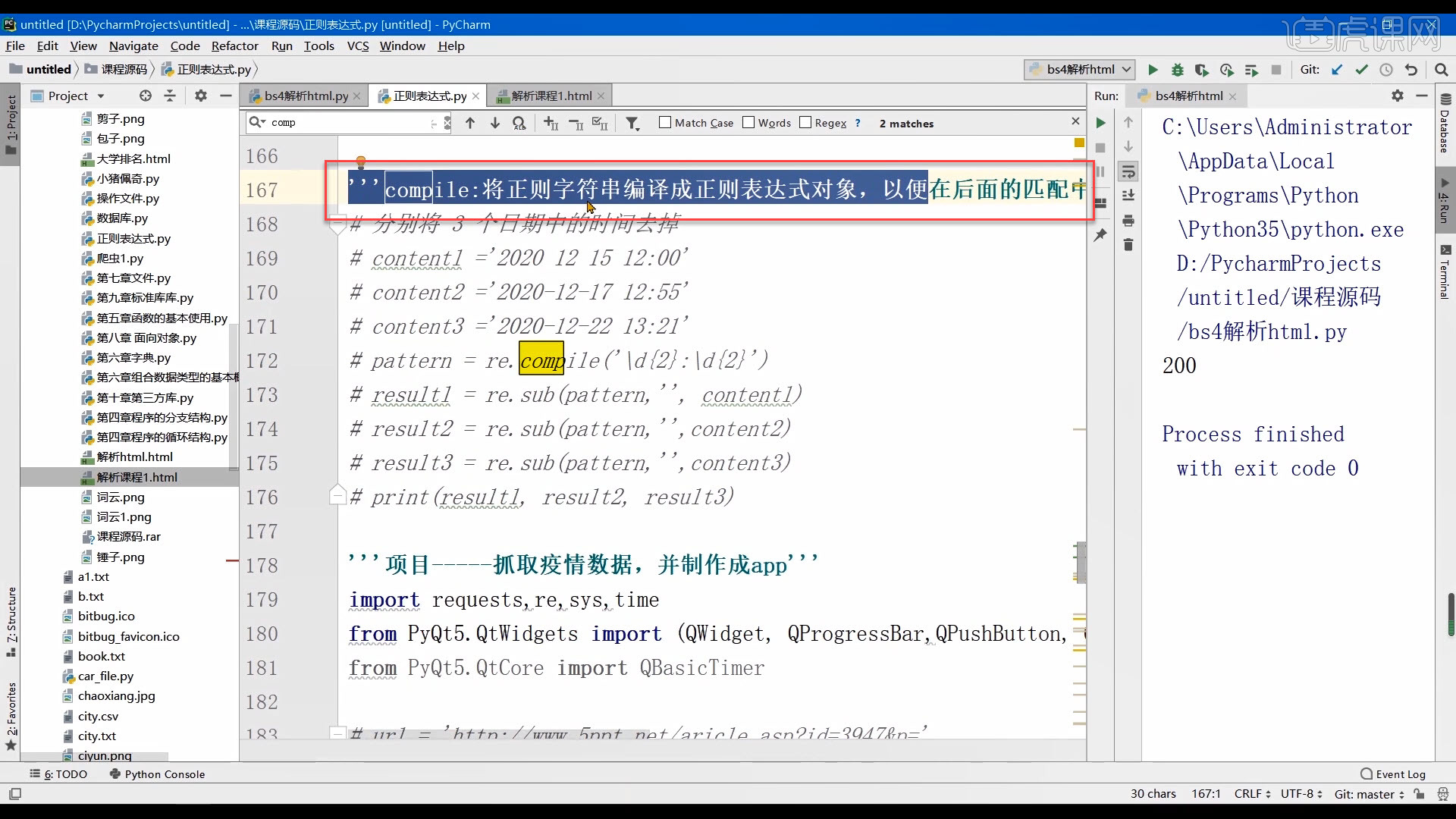Run with coverage shield icon
Viewport: 1456px width, 819px height.
tap(1202, 70)
